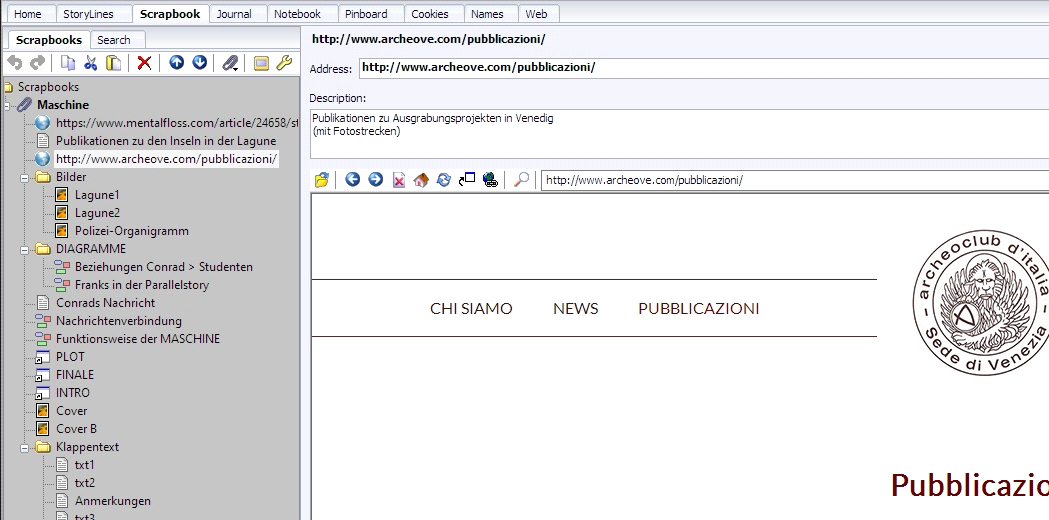Move the selected item up
The width and height of the screenshot is (1049, 520).
click(x=177, y=63)
